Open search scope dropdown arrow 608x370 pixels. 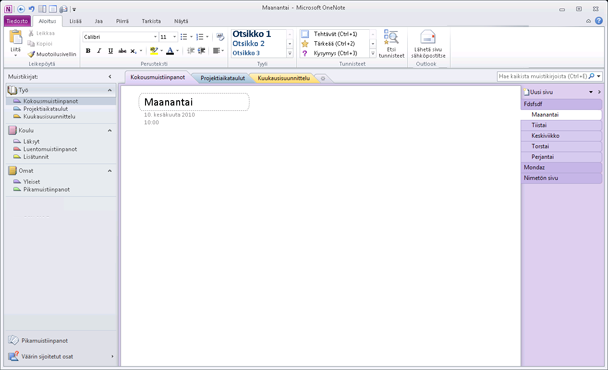(599, 76)
